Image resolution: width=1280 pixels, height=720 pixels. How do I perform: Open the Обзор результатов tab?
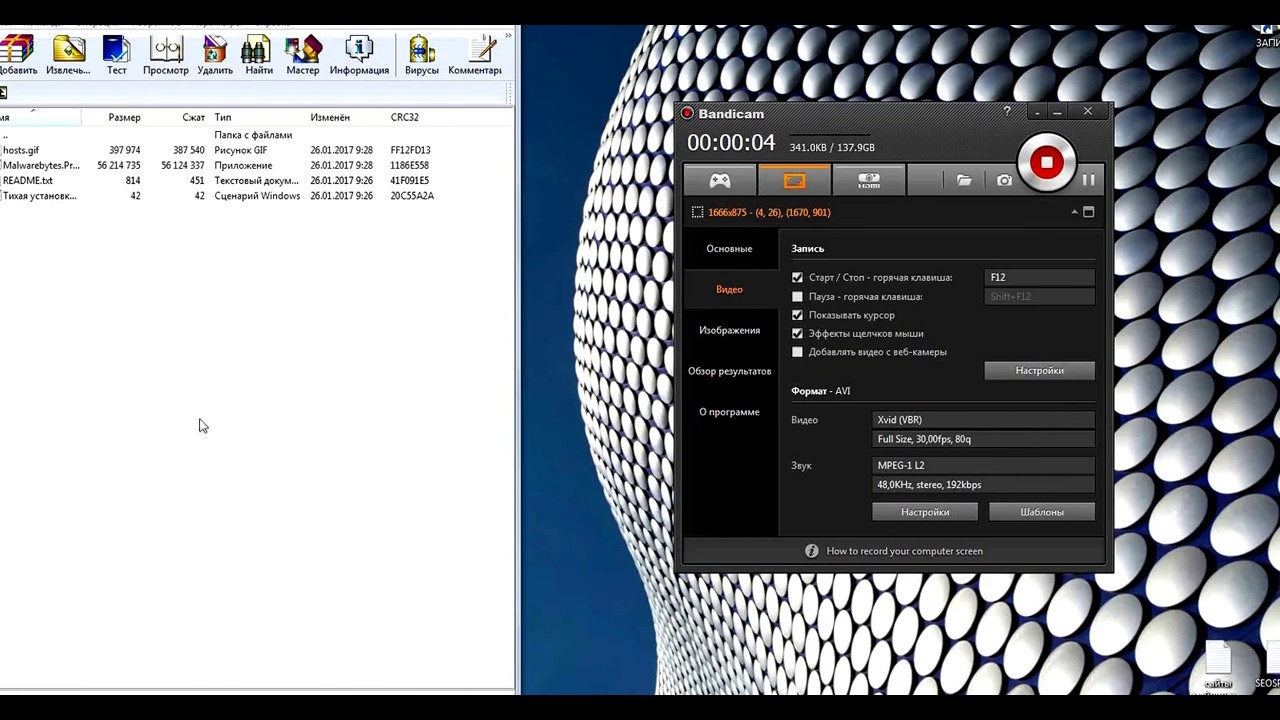pyautogui.click(x=729, y=371)
